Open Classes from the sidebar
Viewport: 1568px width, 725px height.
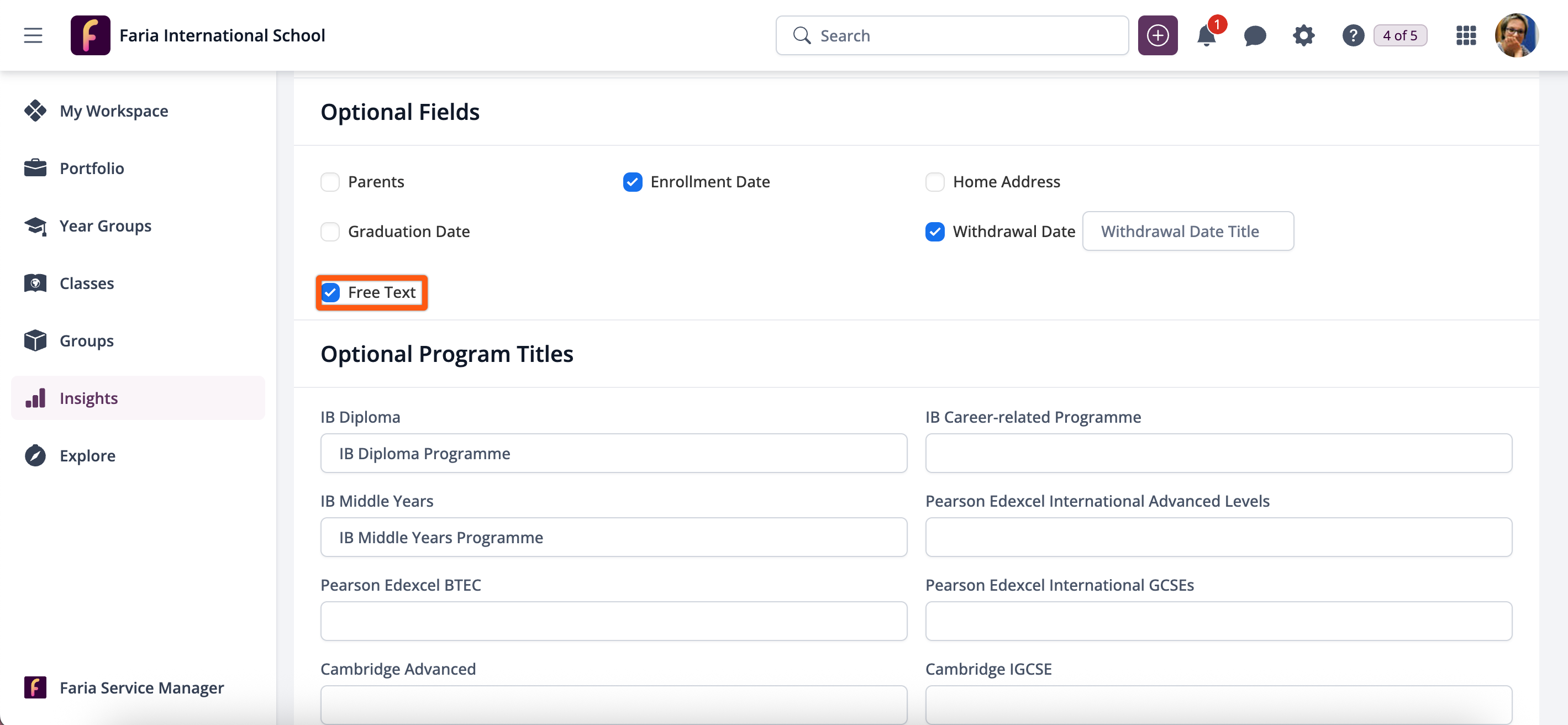click(86, 283)
